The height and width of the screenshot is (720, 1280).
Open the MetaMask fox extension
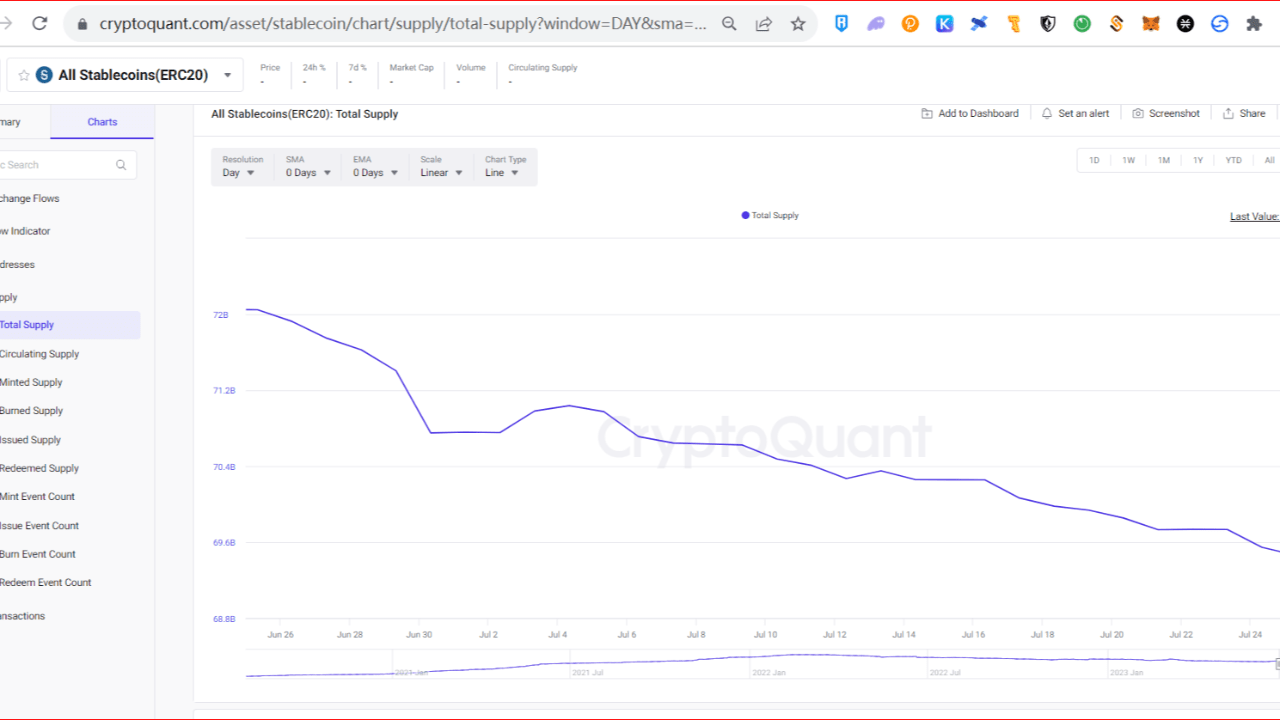click(1151, 23)
